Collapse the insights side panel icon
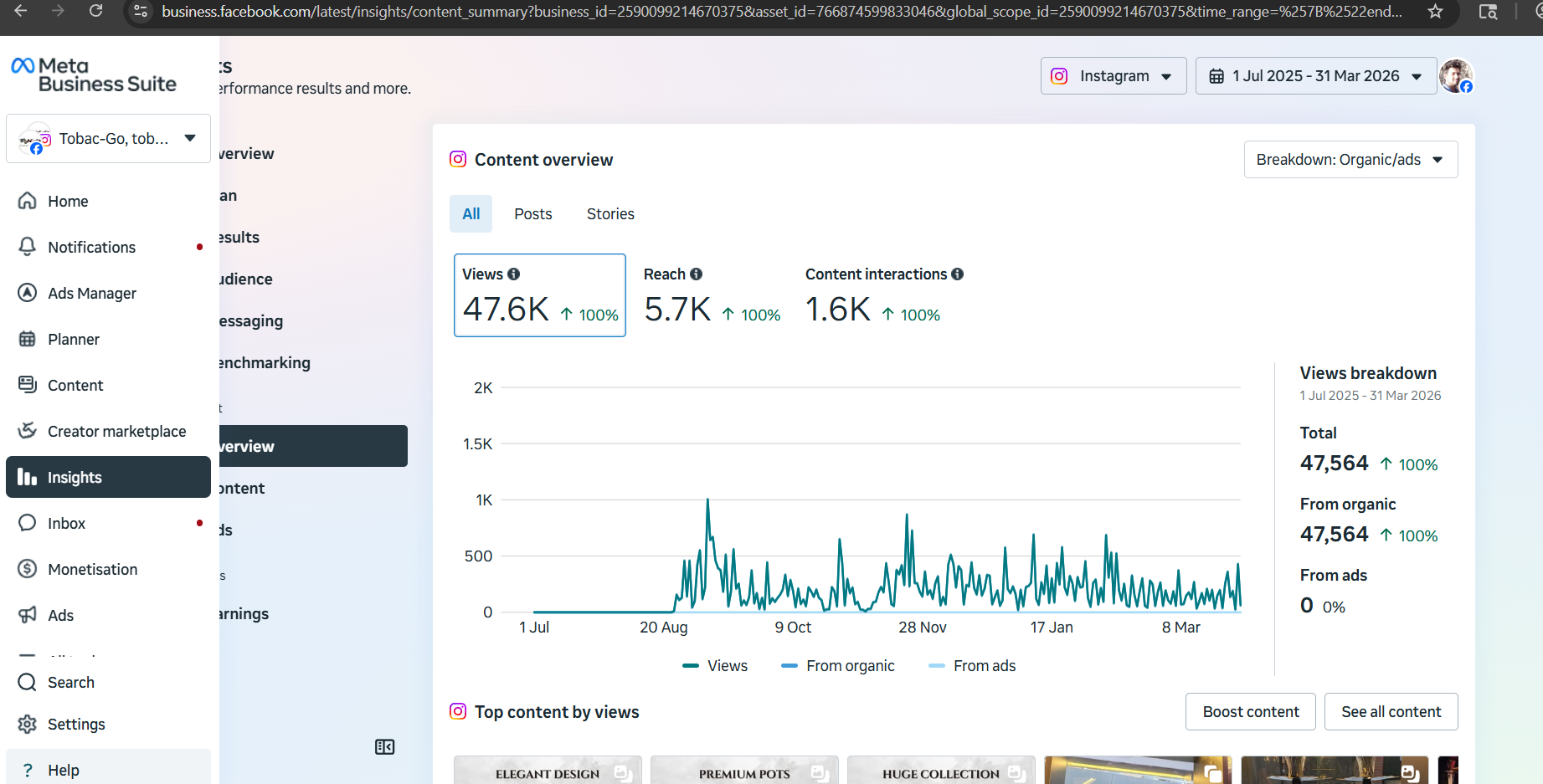 (x=385, y=747)
